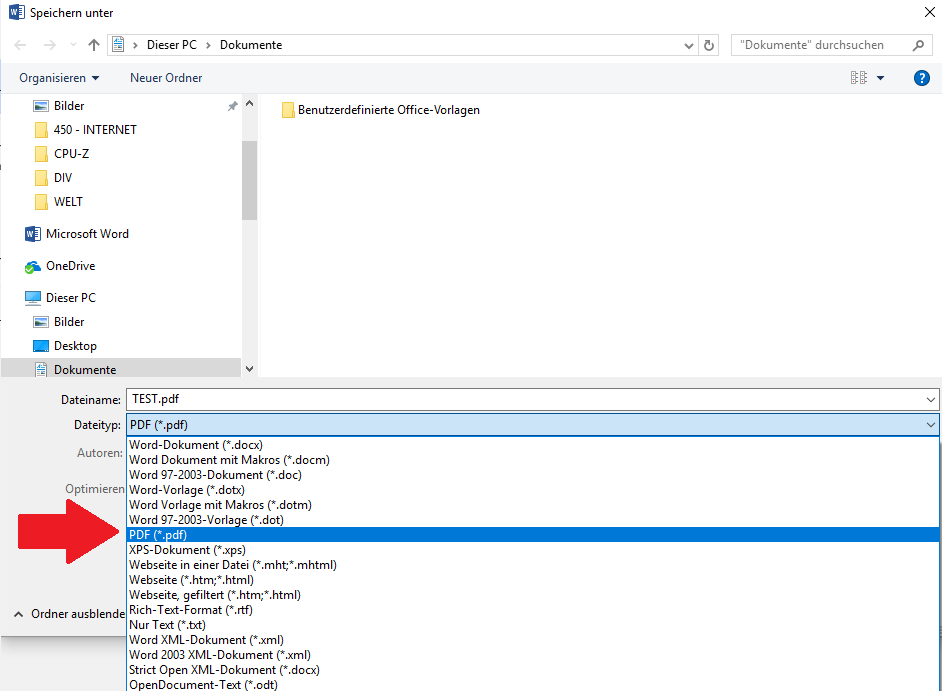Collapse the Dateityp combo box
Screen dimensions: 942x691
tap(532, 425)
